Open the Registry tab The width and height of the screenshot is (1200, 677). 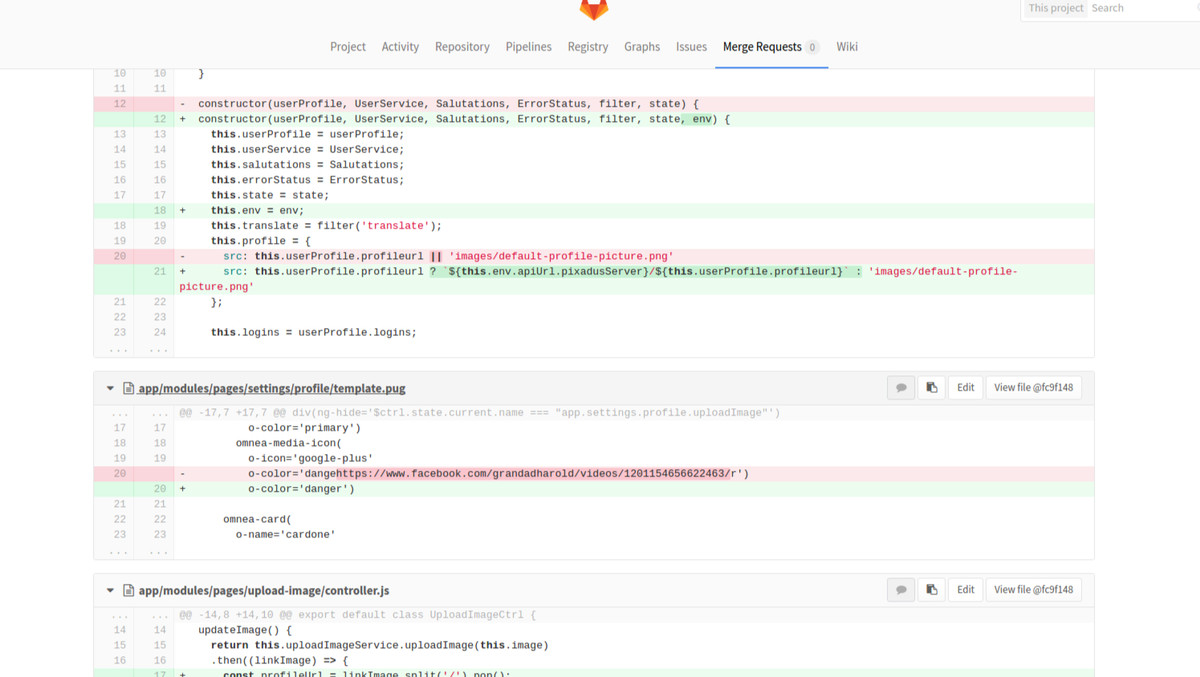click(x=588, y=47)
